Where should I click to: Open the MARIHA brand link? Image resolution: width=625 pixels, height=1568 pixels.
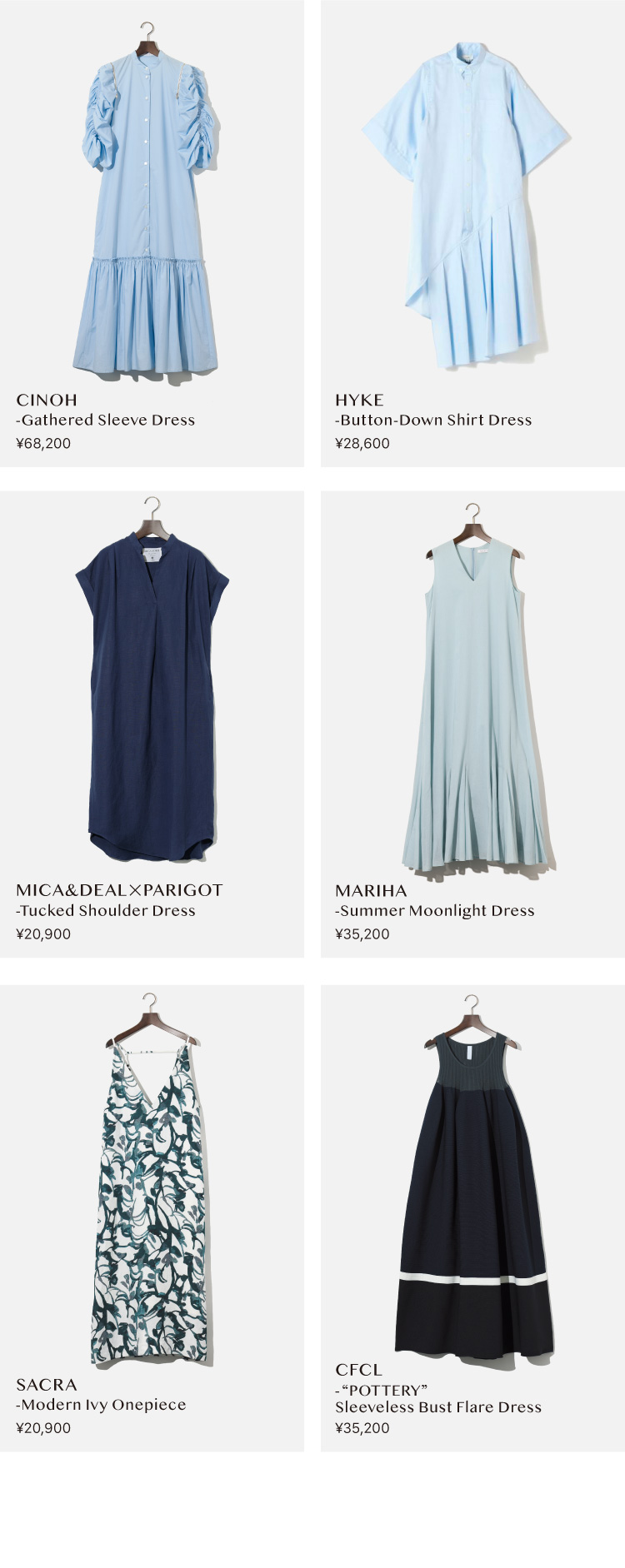pyautogui.click(x=371, y=890)
